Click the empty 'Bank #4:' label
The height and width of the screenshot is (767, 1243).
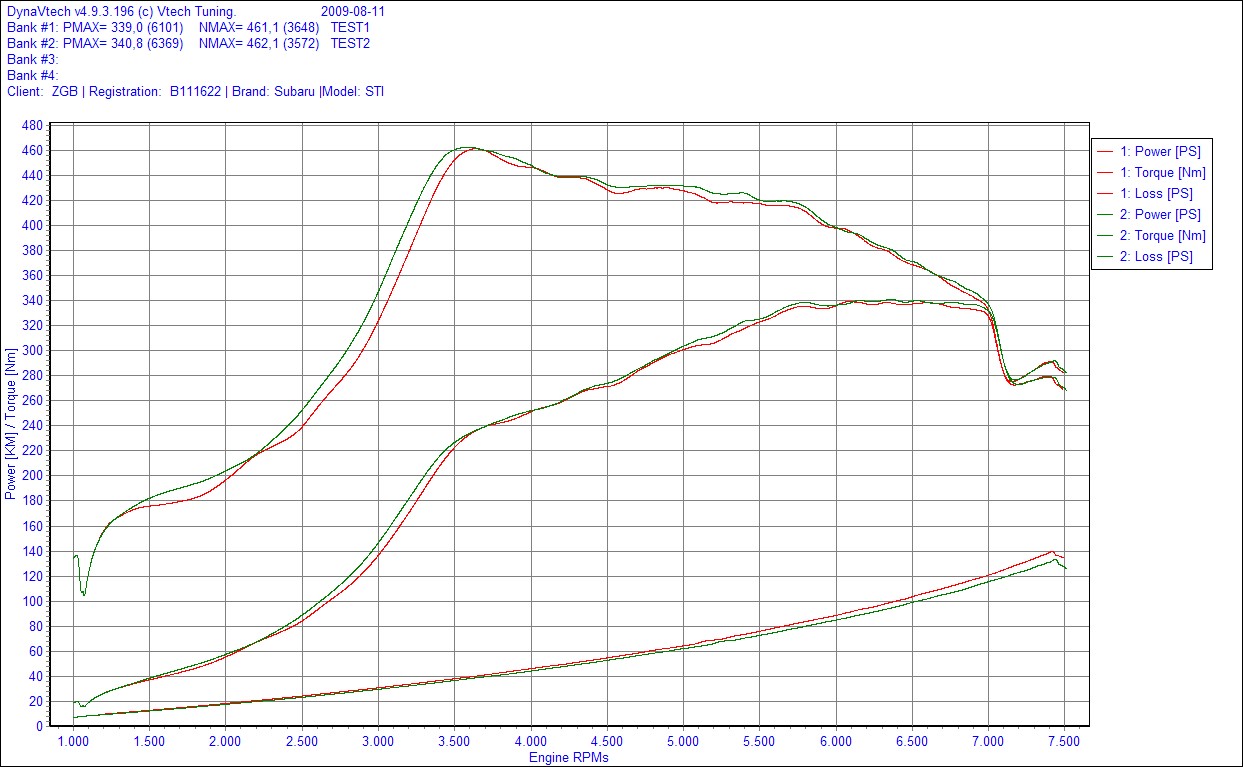(33, 76)
